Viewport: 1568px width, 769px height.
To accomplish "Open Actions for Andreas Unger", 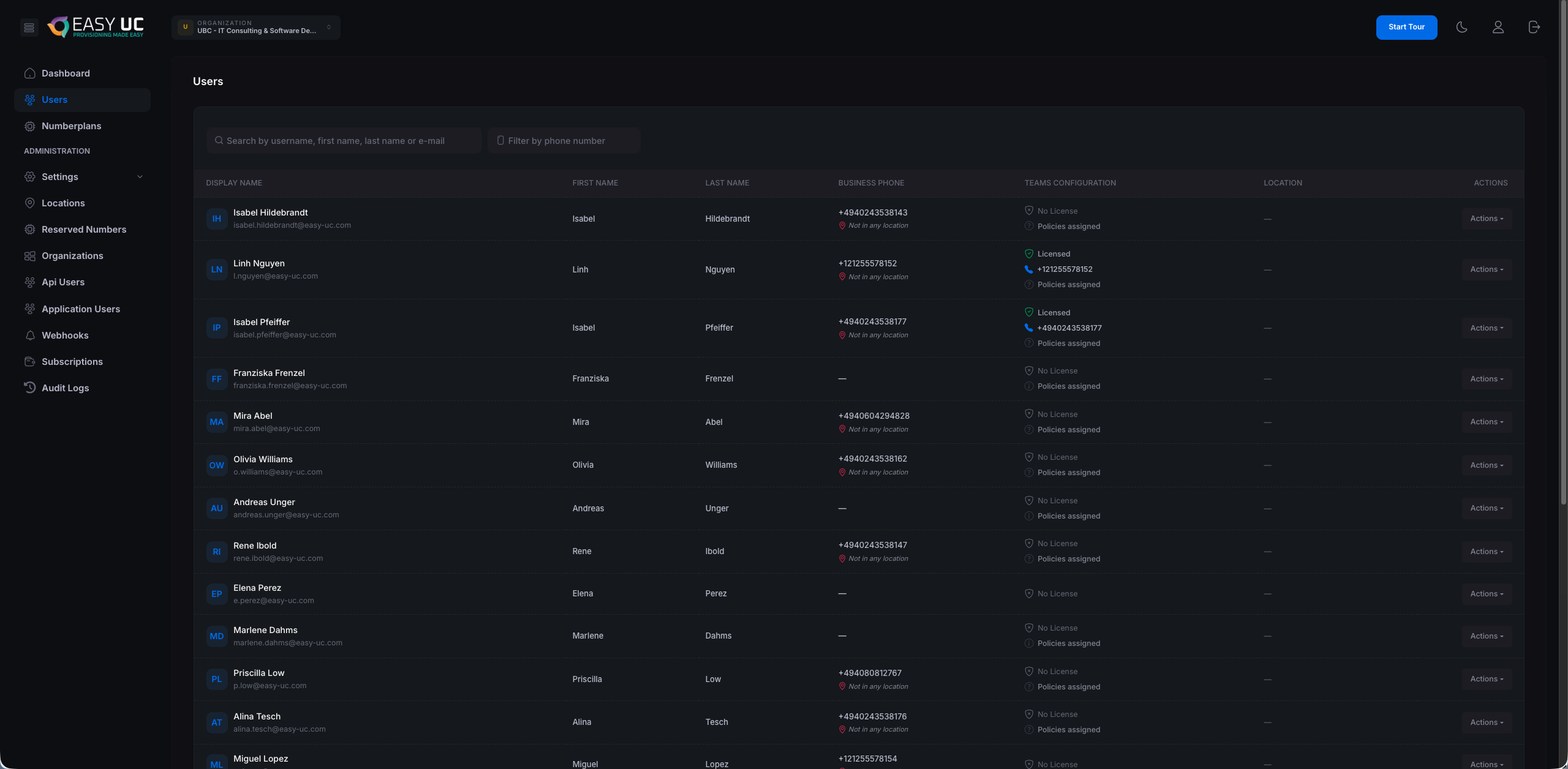I will click(x=1487, y=508).
